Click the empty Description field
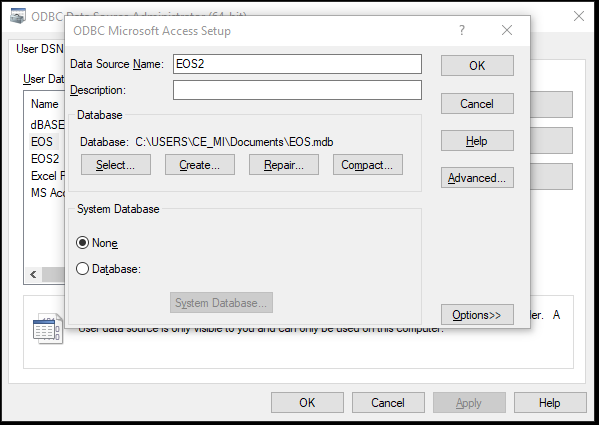Screen dimensions: 599x425 [297, 90]
